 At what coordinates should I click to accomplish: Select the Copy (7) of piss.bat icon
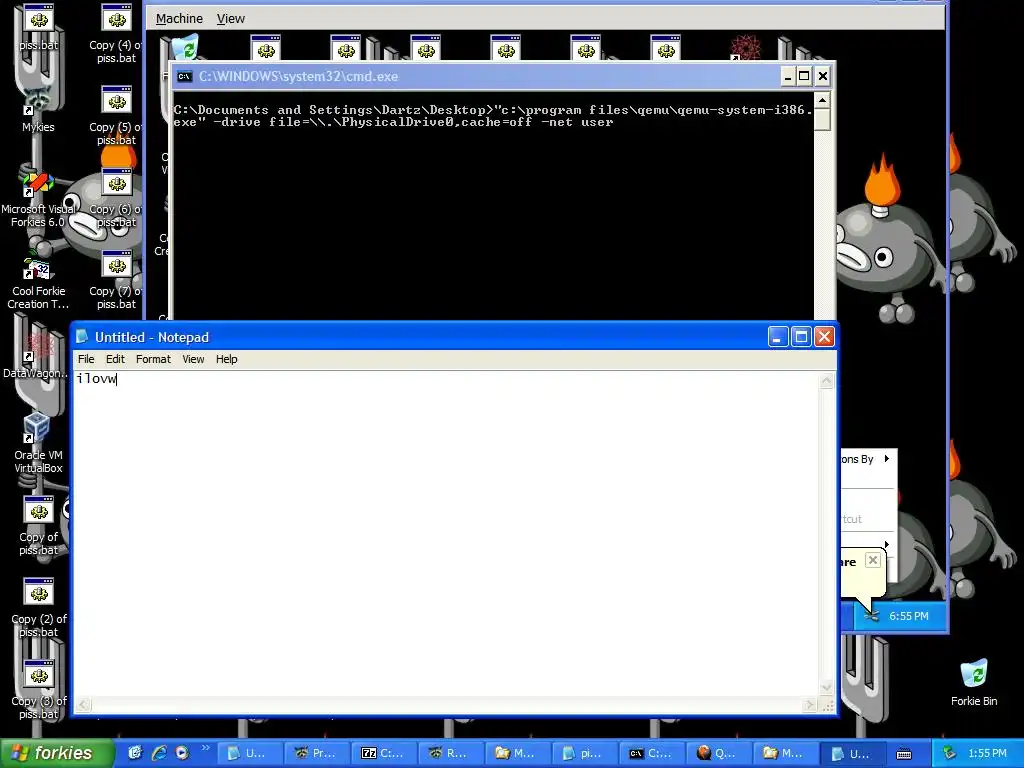[116, 281]
